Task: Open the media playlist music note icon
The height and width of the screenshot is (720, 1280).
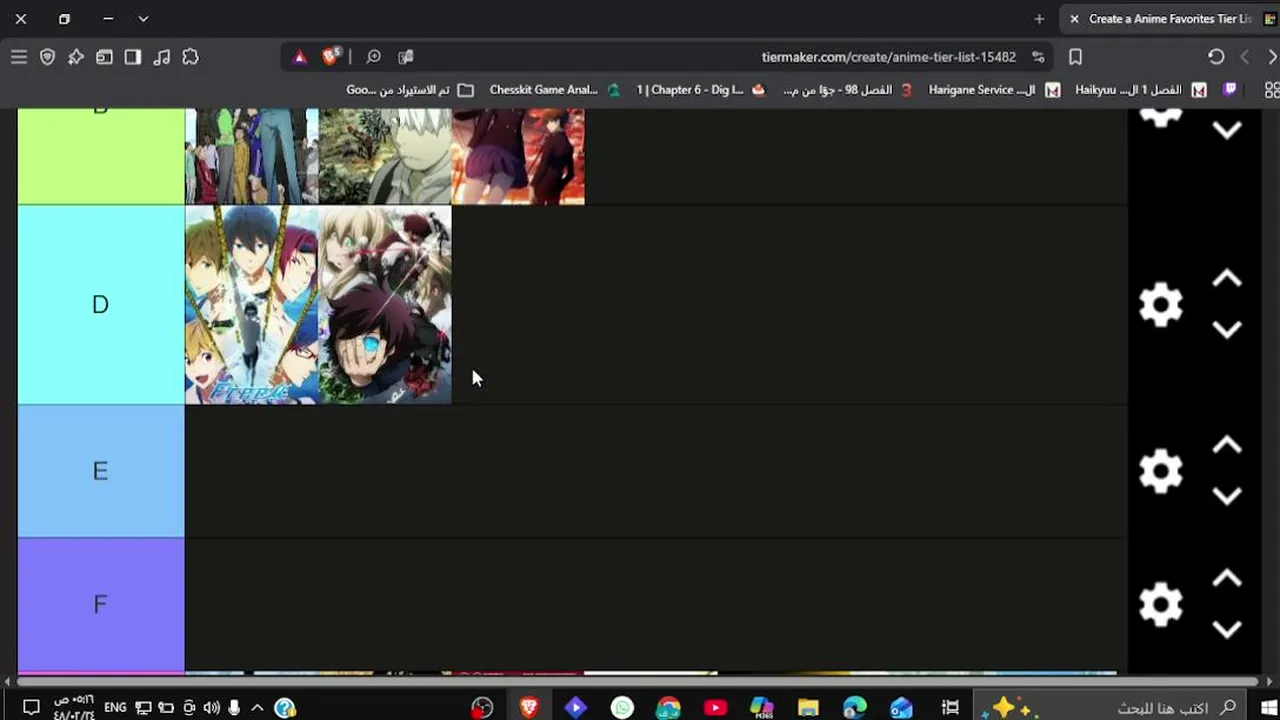Action: point(162,57)
